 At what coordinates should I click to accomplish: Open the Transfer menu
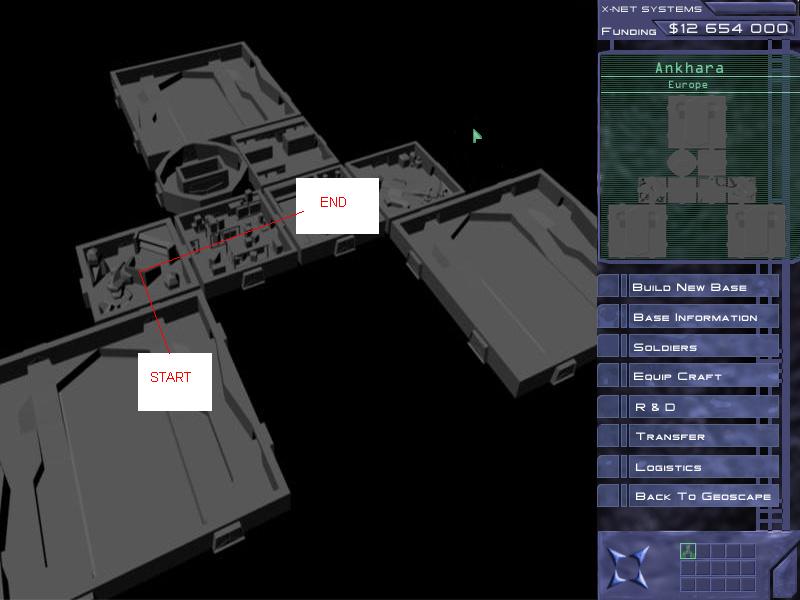click(x=689, y=437)
